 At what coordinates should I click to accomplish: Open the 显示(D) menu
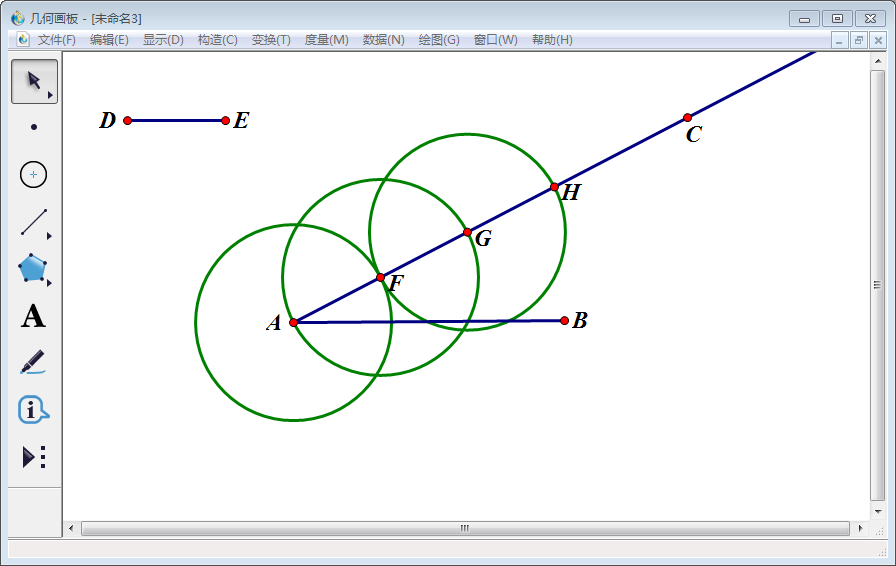(x=163, y=40)
